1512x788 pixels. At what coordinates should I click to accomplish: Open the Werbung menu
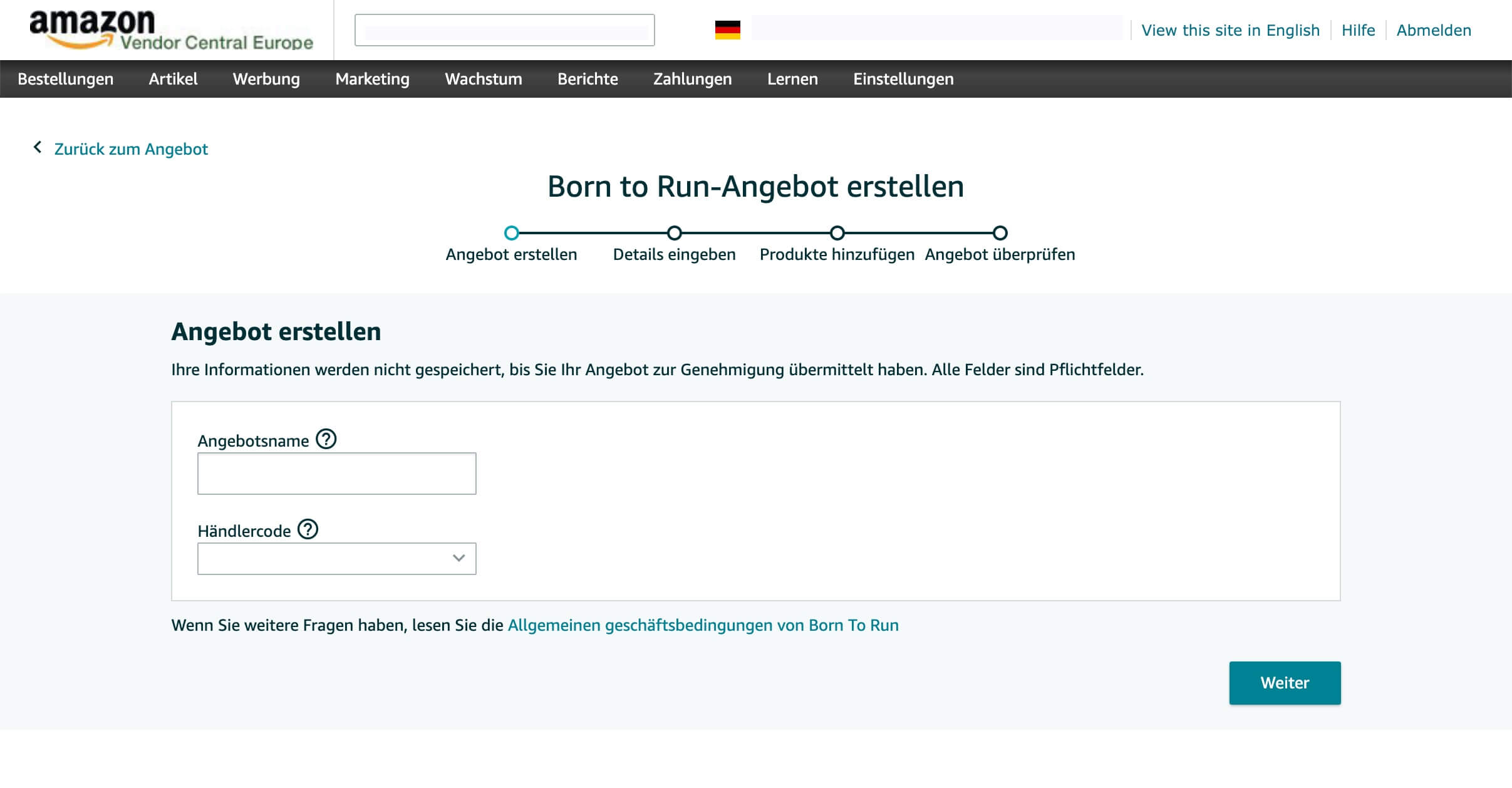[x=266, y=79]
